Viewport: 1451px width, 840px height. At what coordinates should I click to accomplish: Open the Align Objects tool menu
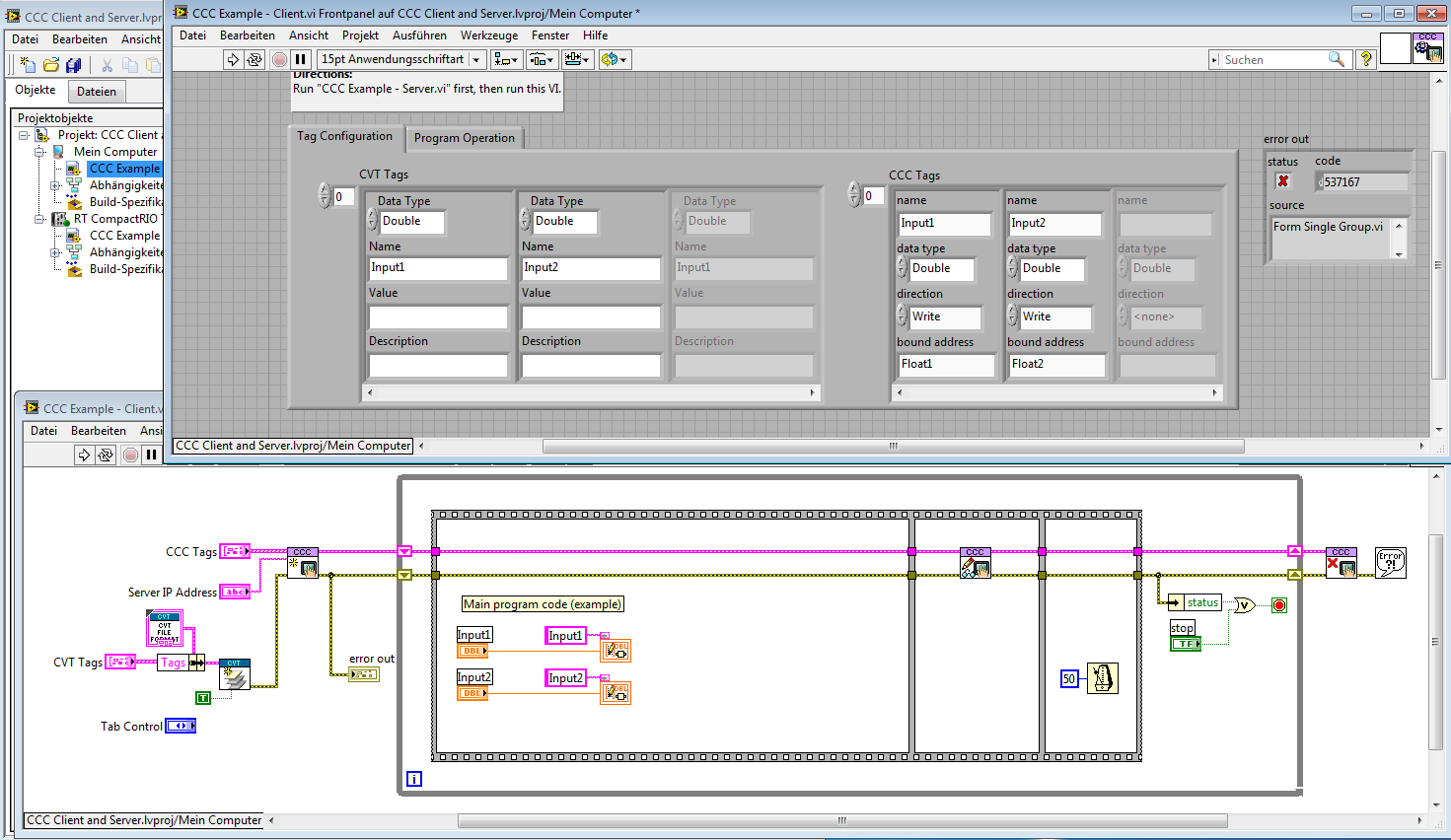(x=506, y=59)
